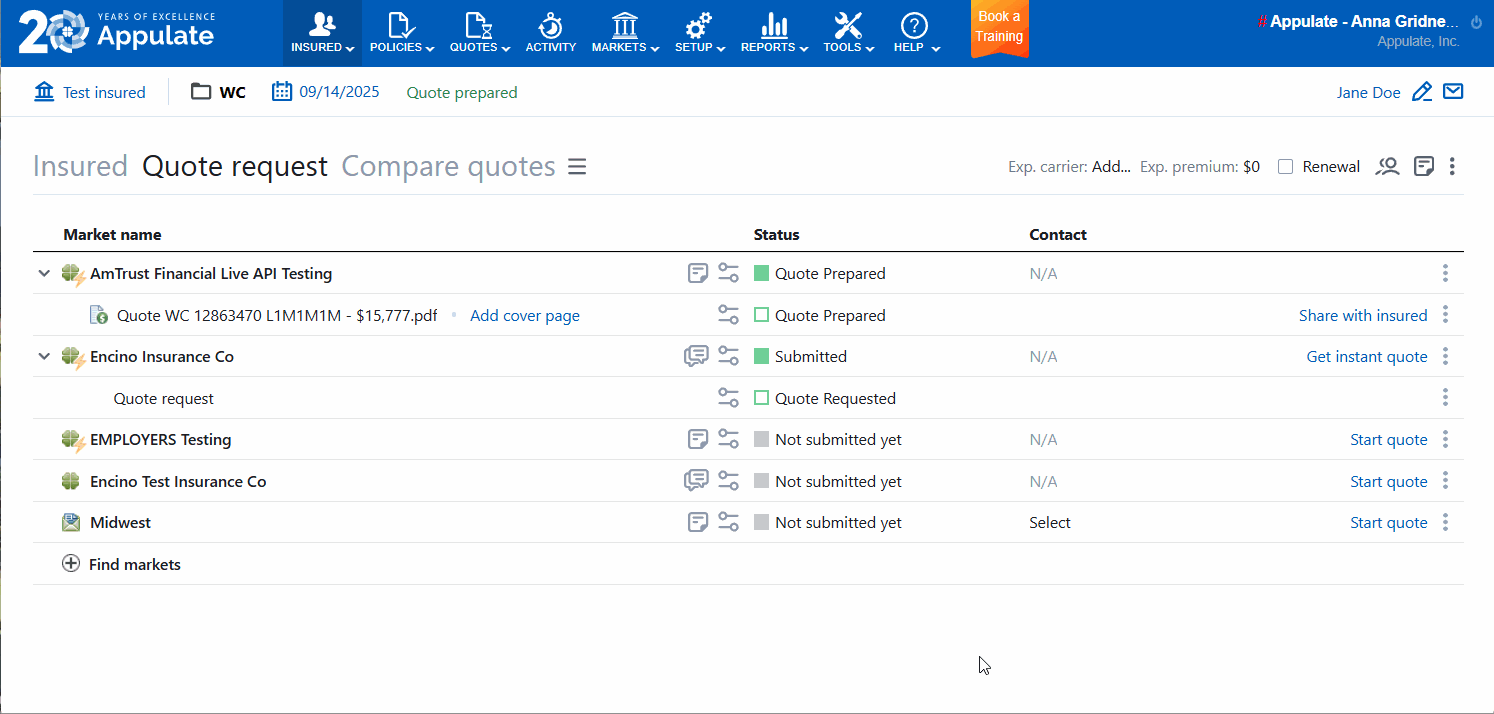Open the Policies menu

(401, 33)
